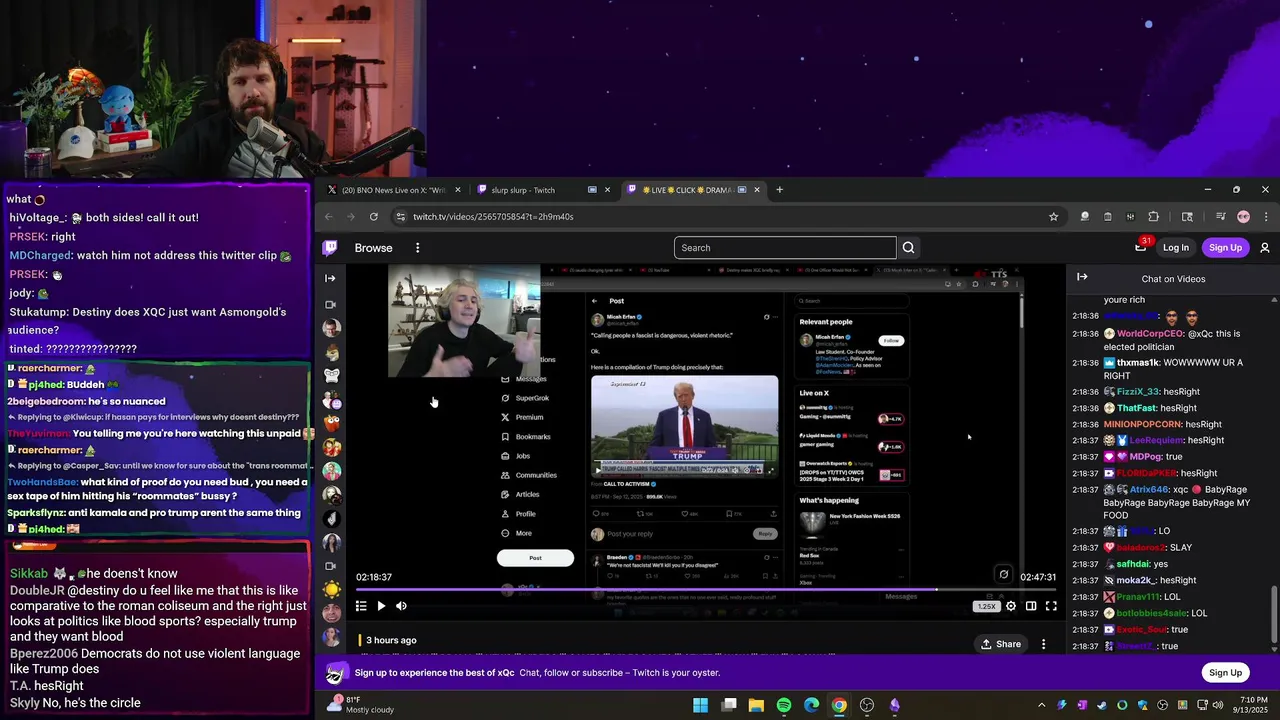
Task: Toggle fullscreen on the video player
Action: click(x=1051, y=606)
